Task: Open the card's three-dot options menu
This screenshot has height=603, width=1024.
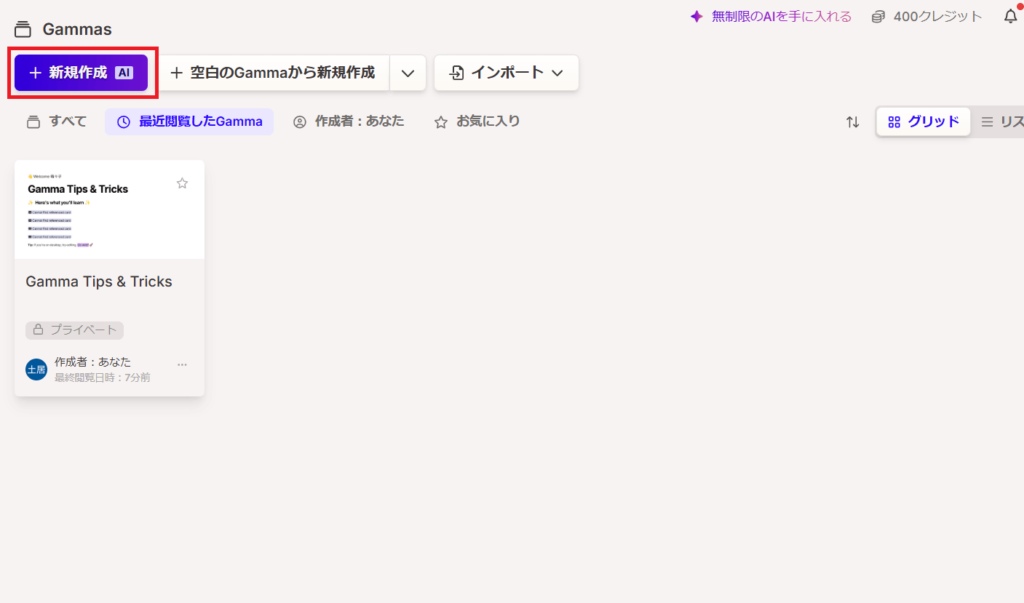Action: (182, 365)
